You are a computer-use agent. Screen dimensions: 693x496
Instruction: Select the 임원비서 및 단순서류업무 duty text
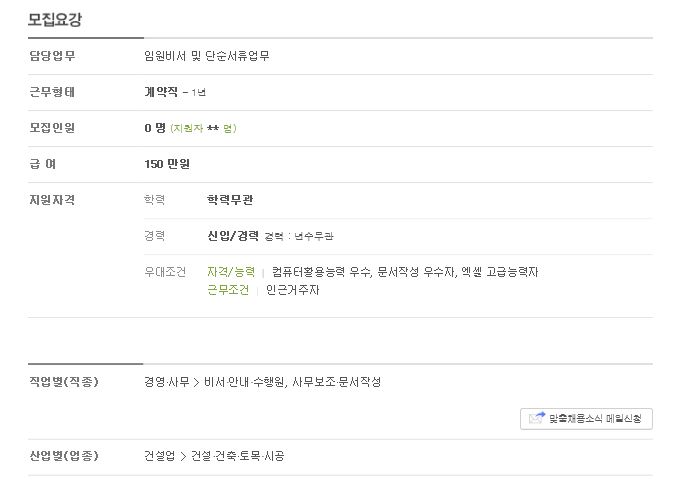tap(207, 56)
